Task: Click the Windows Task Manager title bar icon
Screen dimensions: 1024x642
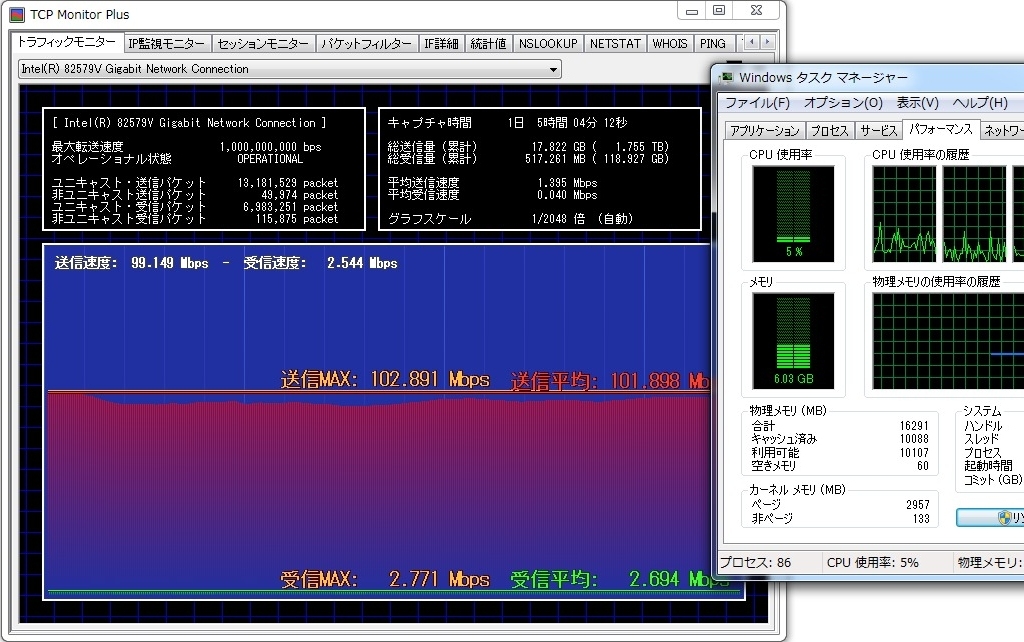Action: coord(726,78)
